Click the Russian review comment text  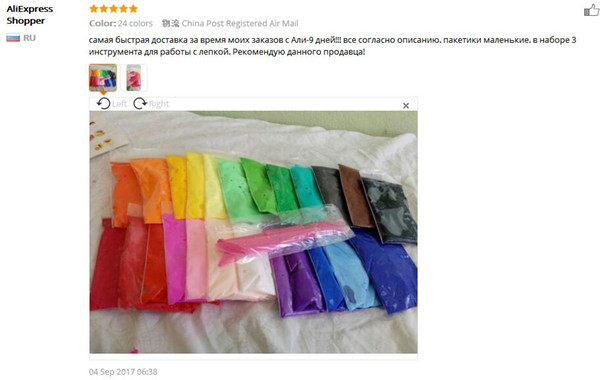[x=333, y=46]
